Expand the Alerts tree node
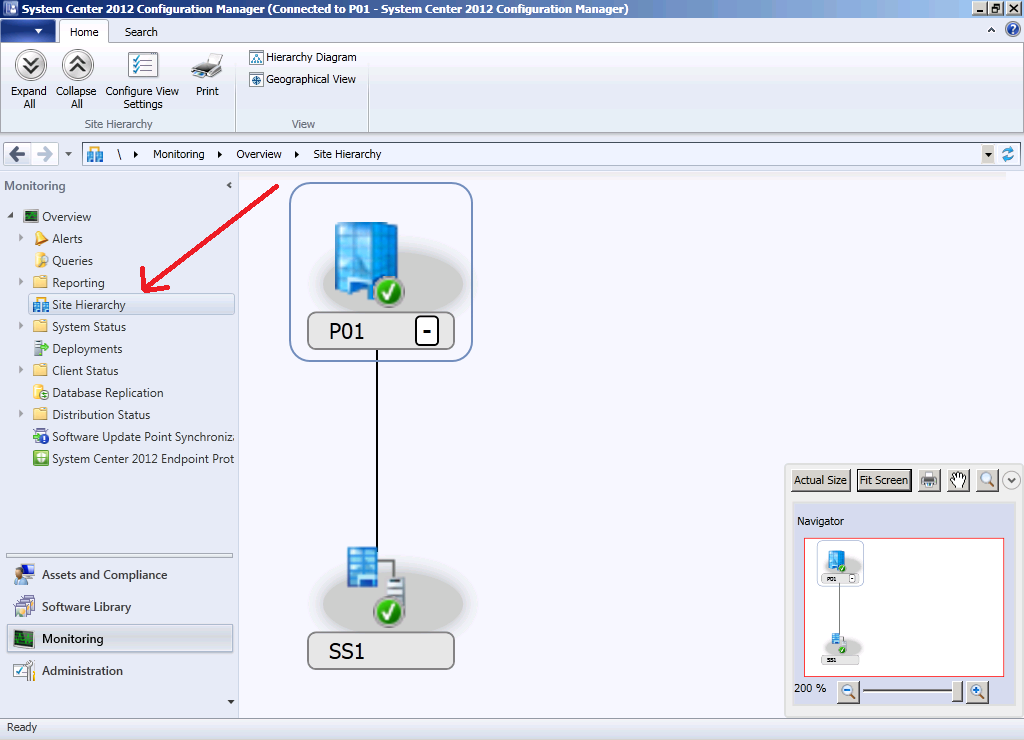This screenshot has height=740, width=1024. (x=21, y=238)
